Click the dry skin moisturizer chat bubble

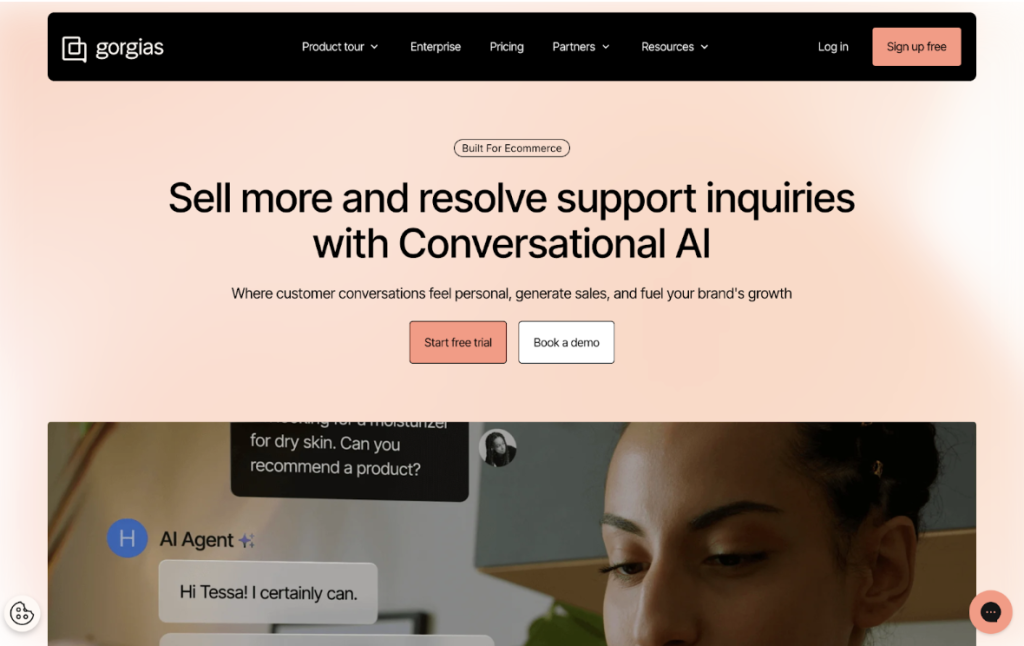(x=349, y=460)
